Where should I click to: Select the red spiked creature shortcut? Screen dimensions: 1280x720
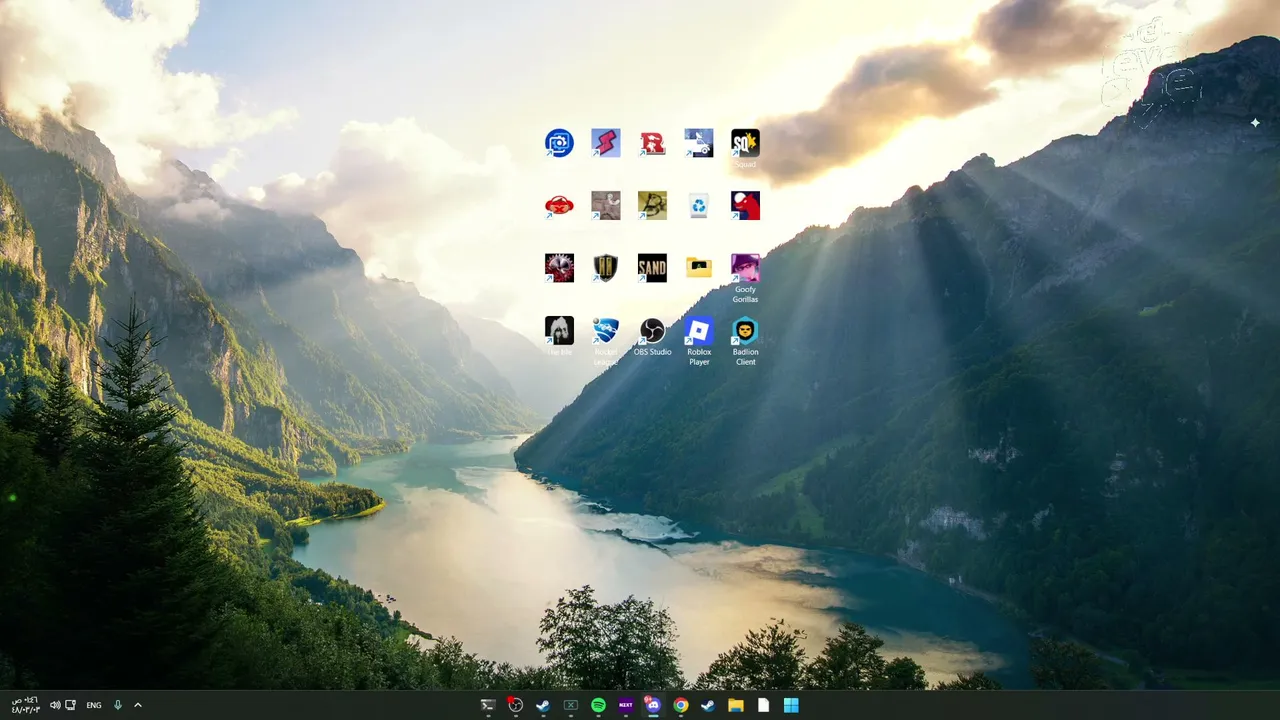click(x=559, y=267)
